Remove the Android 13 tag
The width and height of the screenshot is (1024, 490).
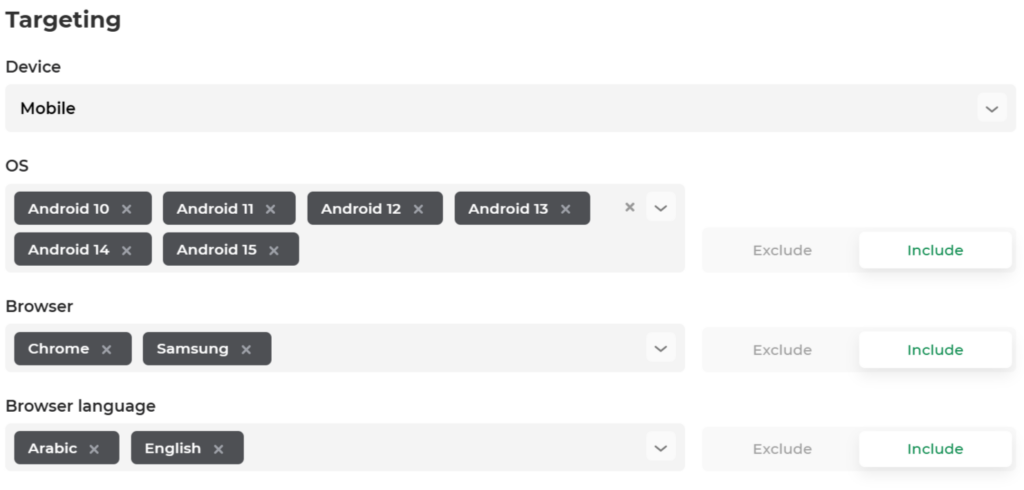(x=566, y=209)
